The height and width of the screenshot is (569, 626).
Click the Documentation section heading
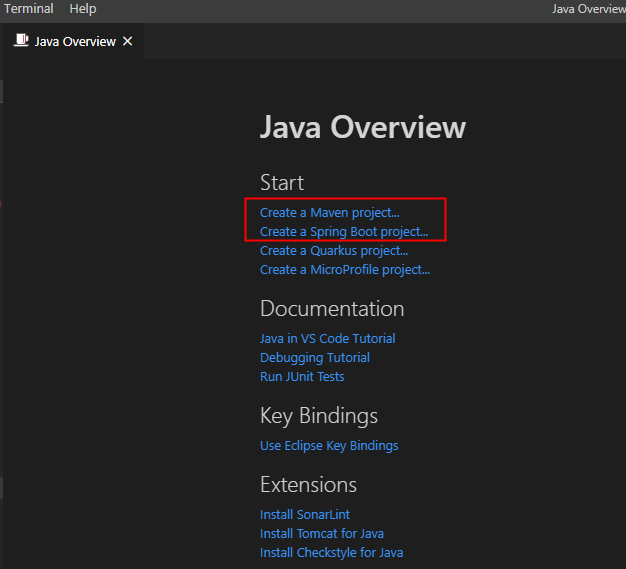click(x=331, y=309)
